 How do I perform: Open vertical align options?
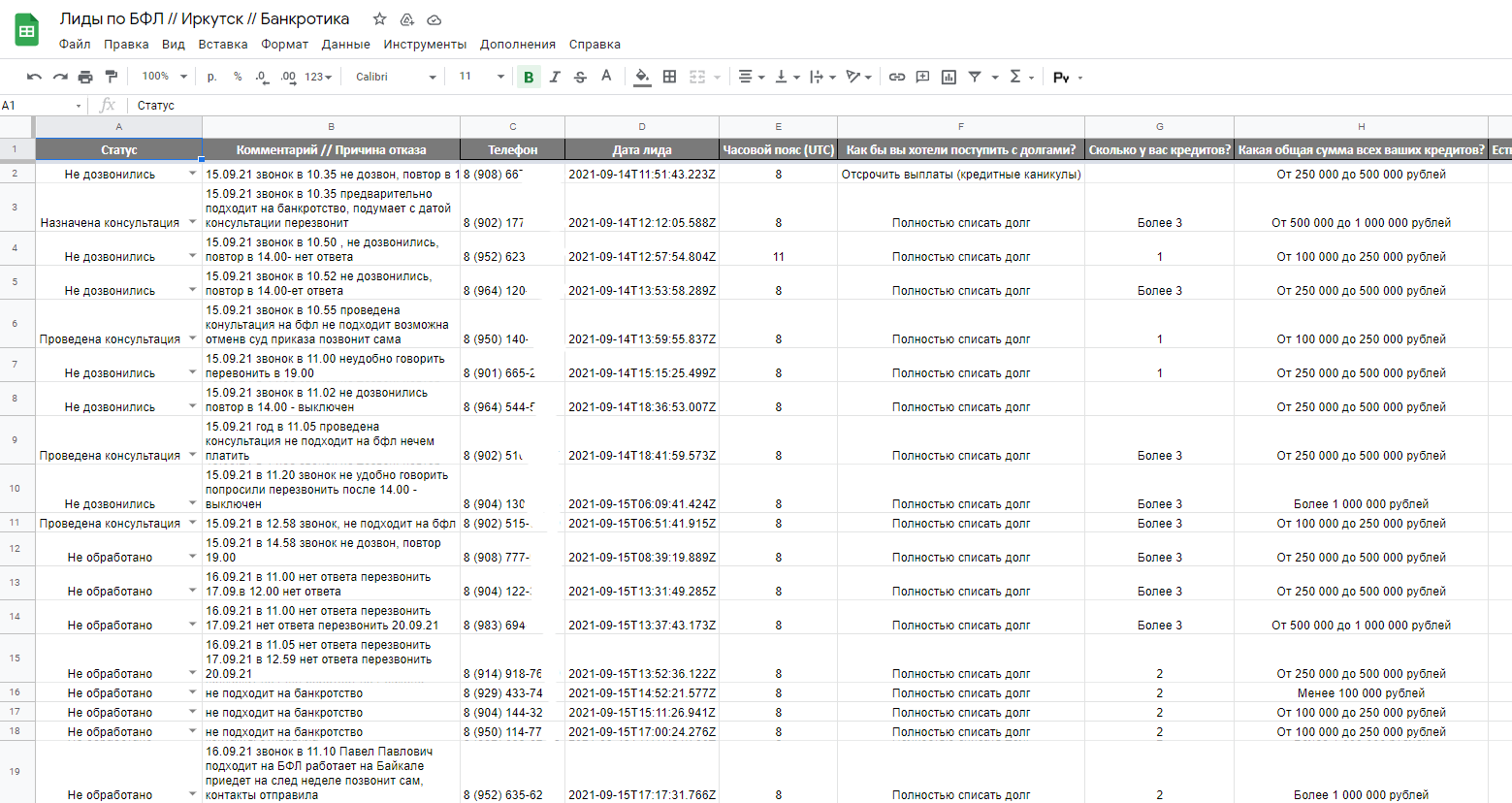(x=787, y=77)
